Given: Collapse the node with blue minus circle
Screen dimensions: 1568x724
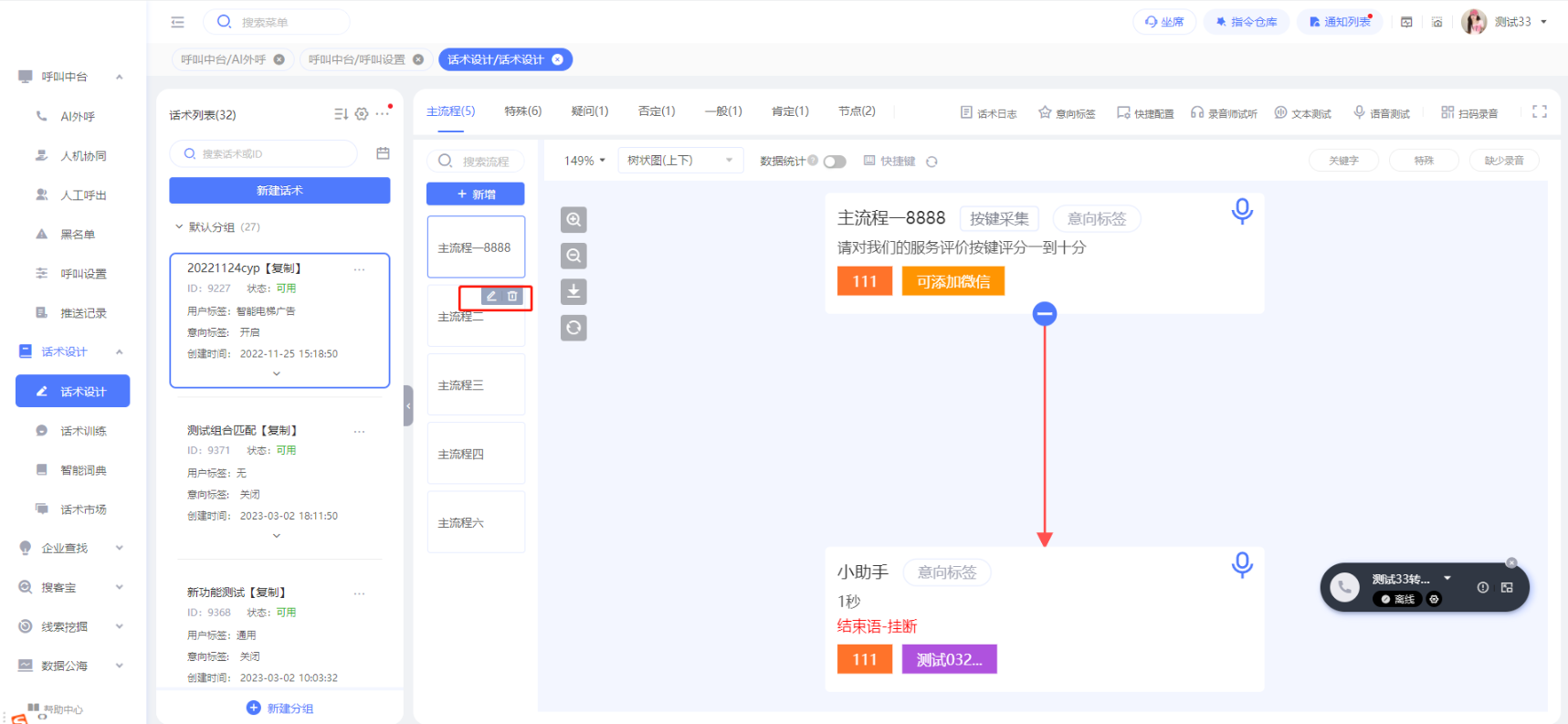Looking at the screenshot, I should pos(1044,314).
